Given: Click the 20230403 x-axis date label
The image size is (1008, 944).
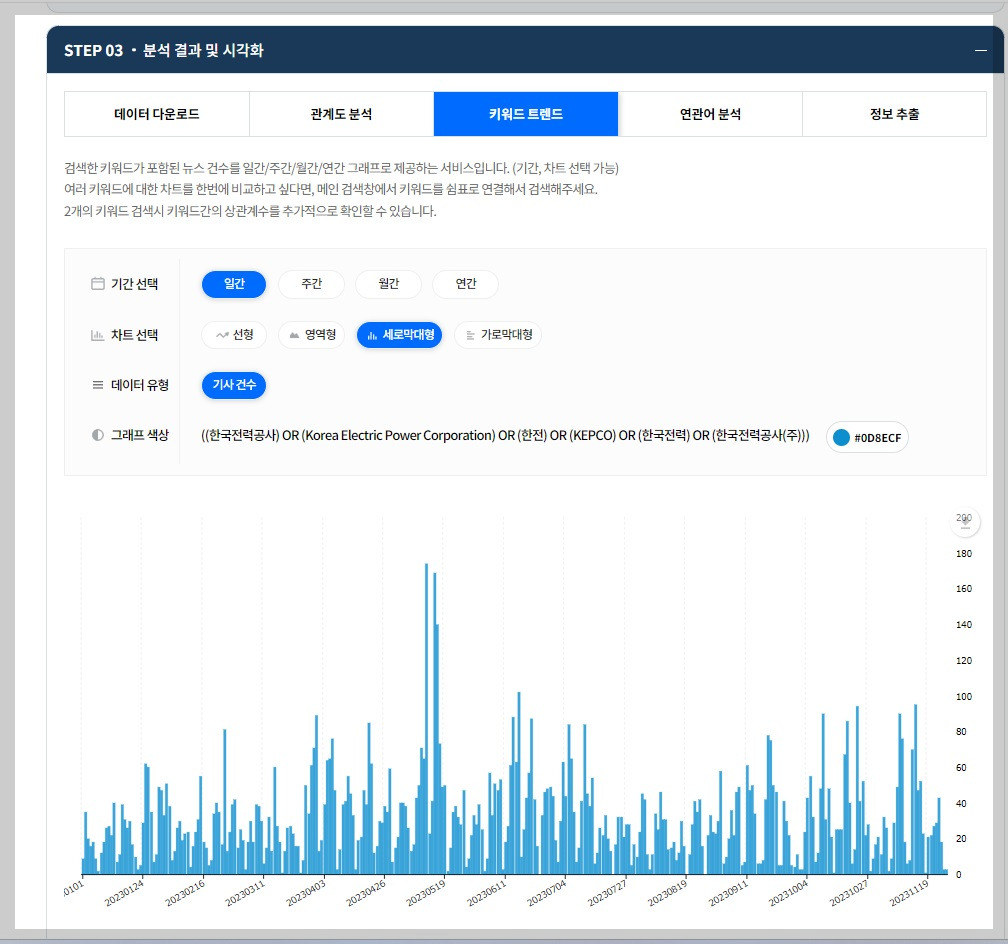Looking at the screenshot, I should 305,893.
